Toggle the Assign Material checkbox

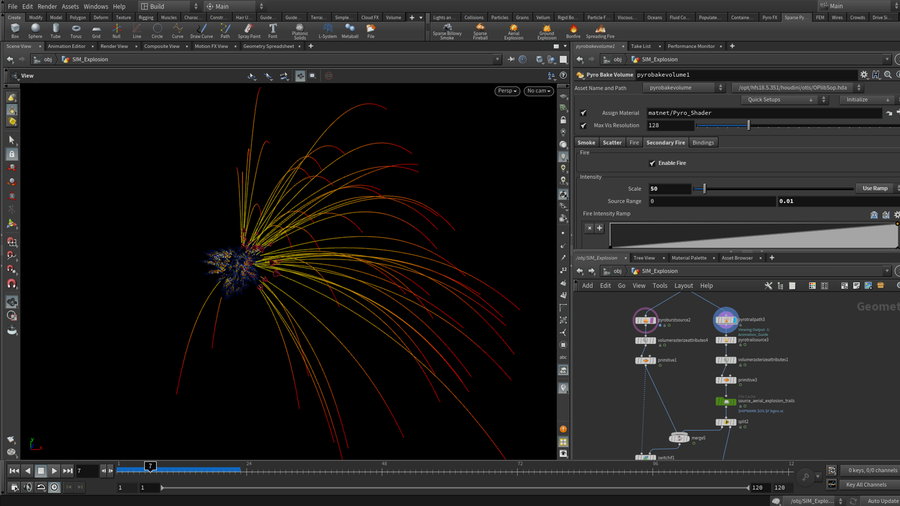click(x=583, y=113)
